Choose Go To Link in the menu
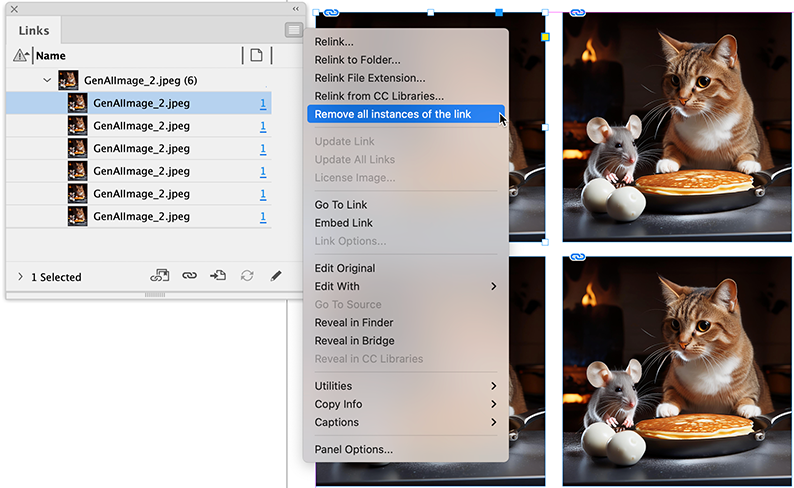Screen dimensions: 794x488 pyautogui.click(x=406, y=205)
